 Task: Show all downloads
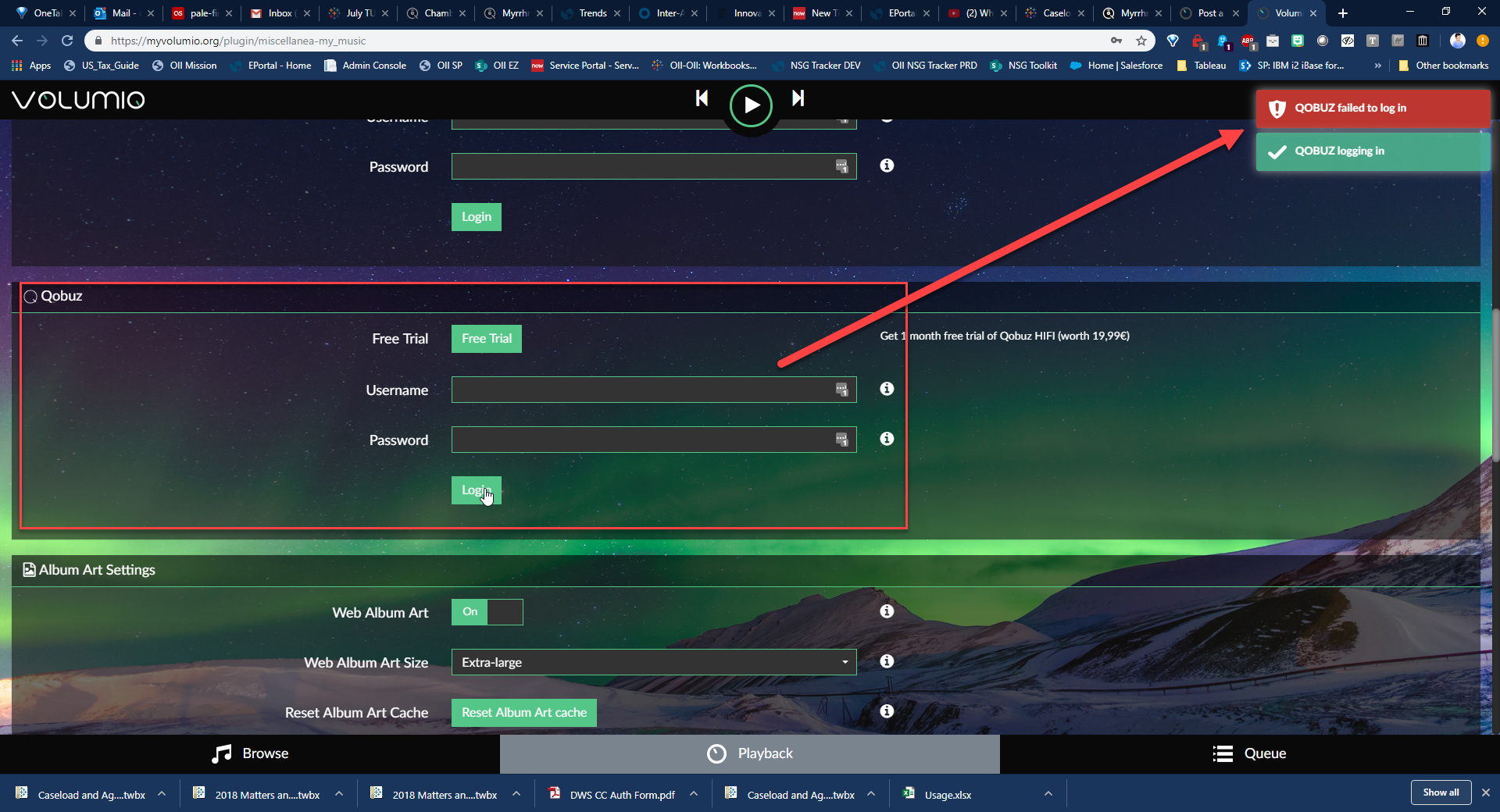(x=1441, y=792)
